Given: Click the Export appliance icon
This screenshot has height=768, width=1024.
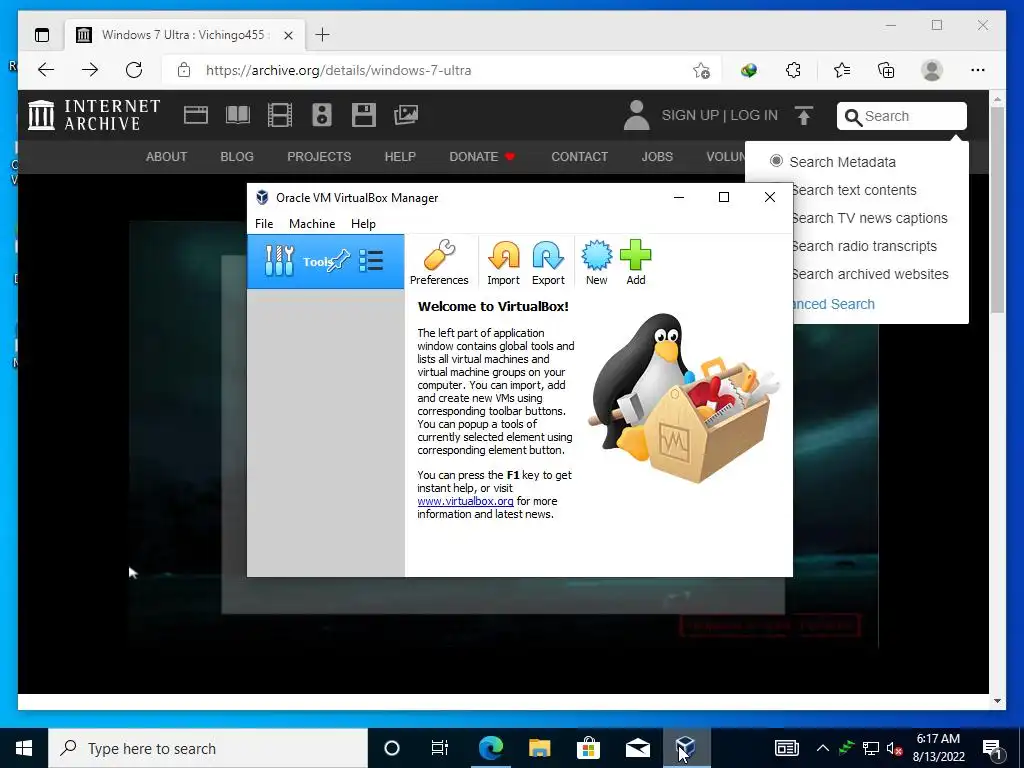Looking at the screenshot, I should pyautogui.click(x=548, y=263).
